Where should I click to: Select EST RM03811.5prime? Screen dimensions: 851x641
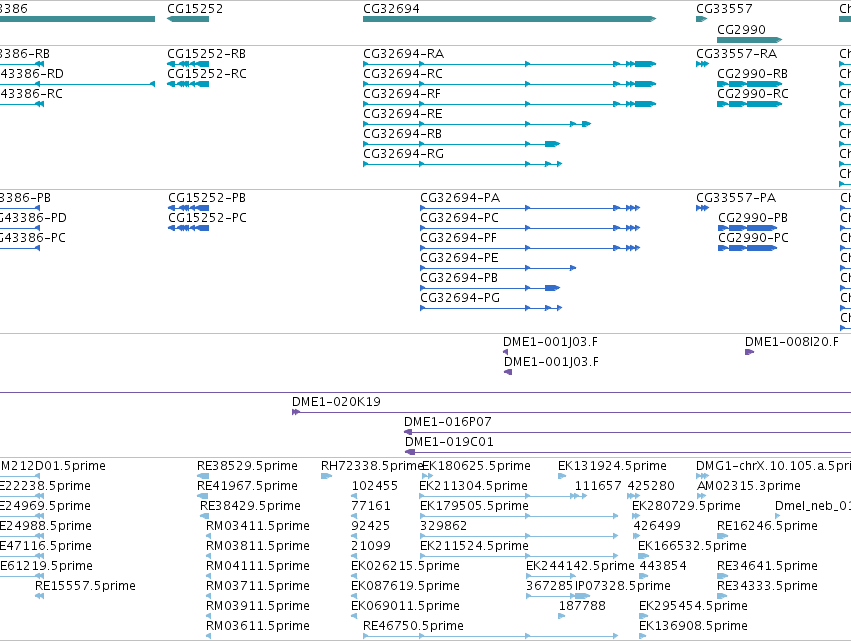258,547
